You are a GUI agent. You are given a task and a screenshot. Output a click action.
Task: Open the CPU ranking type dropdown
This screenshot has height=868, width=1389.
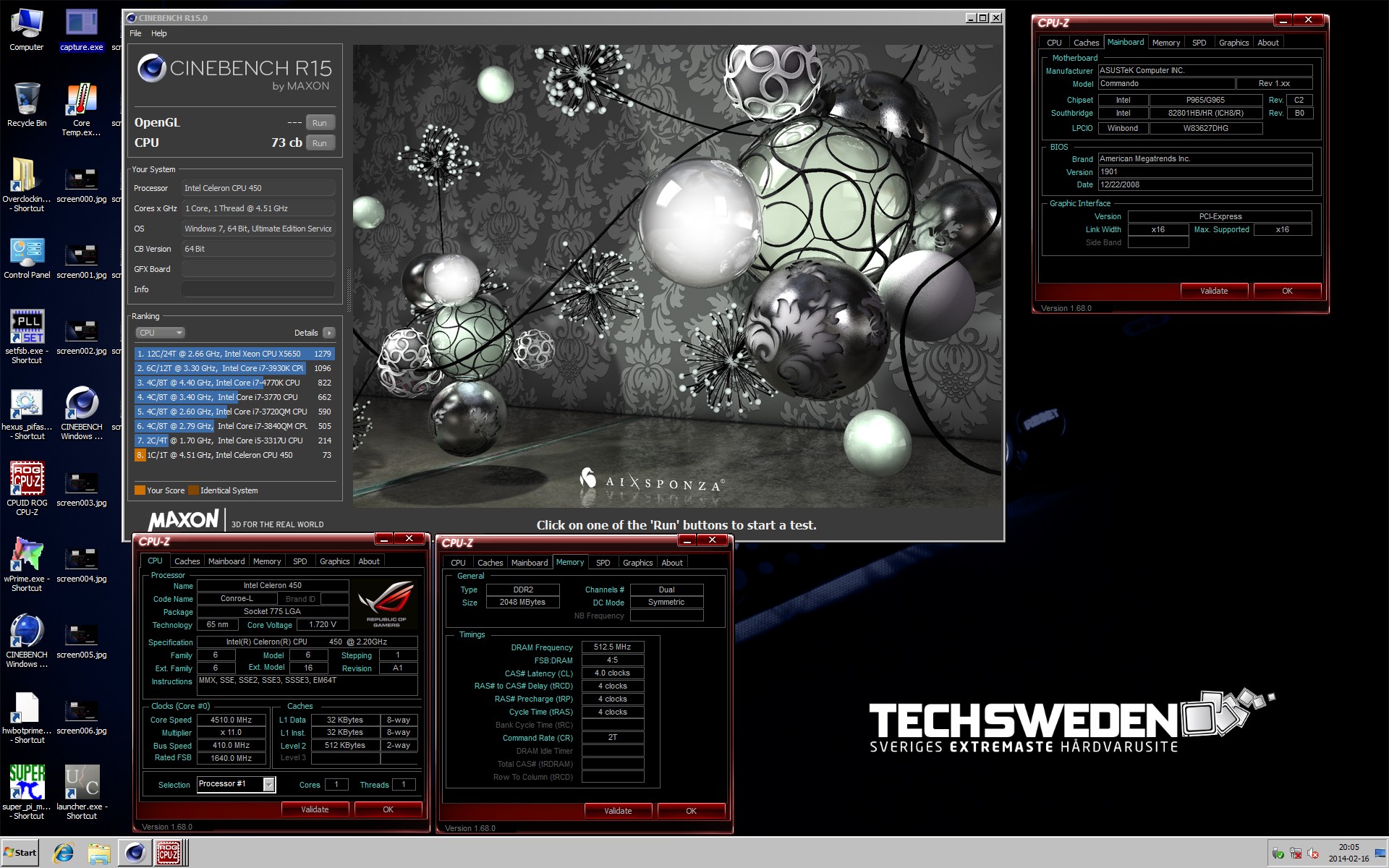(160, 333)
